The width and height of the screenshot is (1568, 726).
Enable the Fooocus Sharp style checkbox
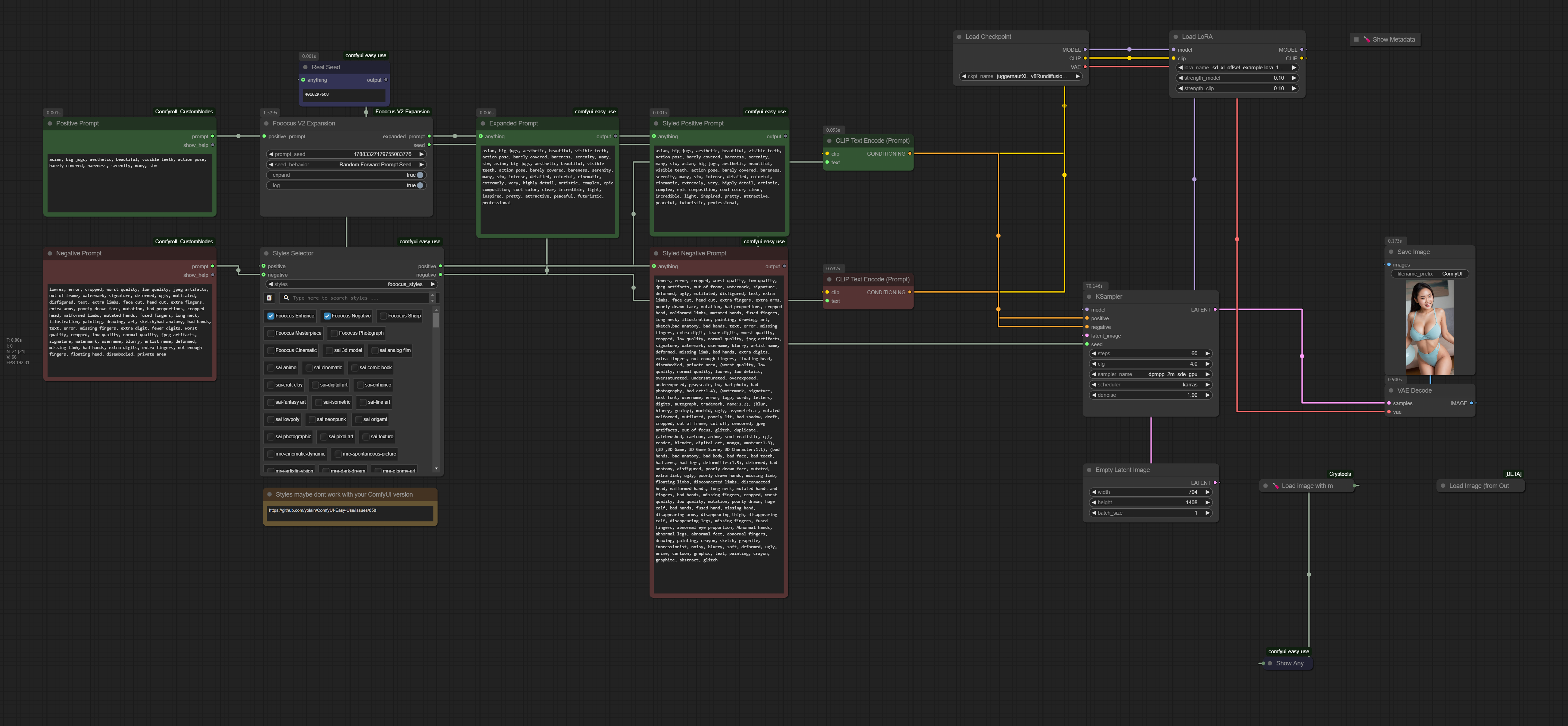[383, 316]
